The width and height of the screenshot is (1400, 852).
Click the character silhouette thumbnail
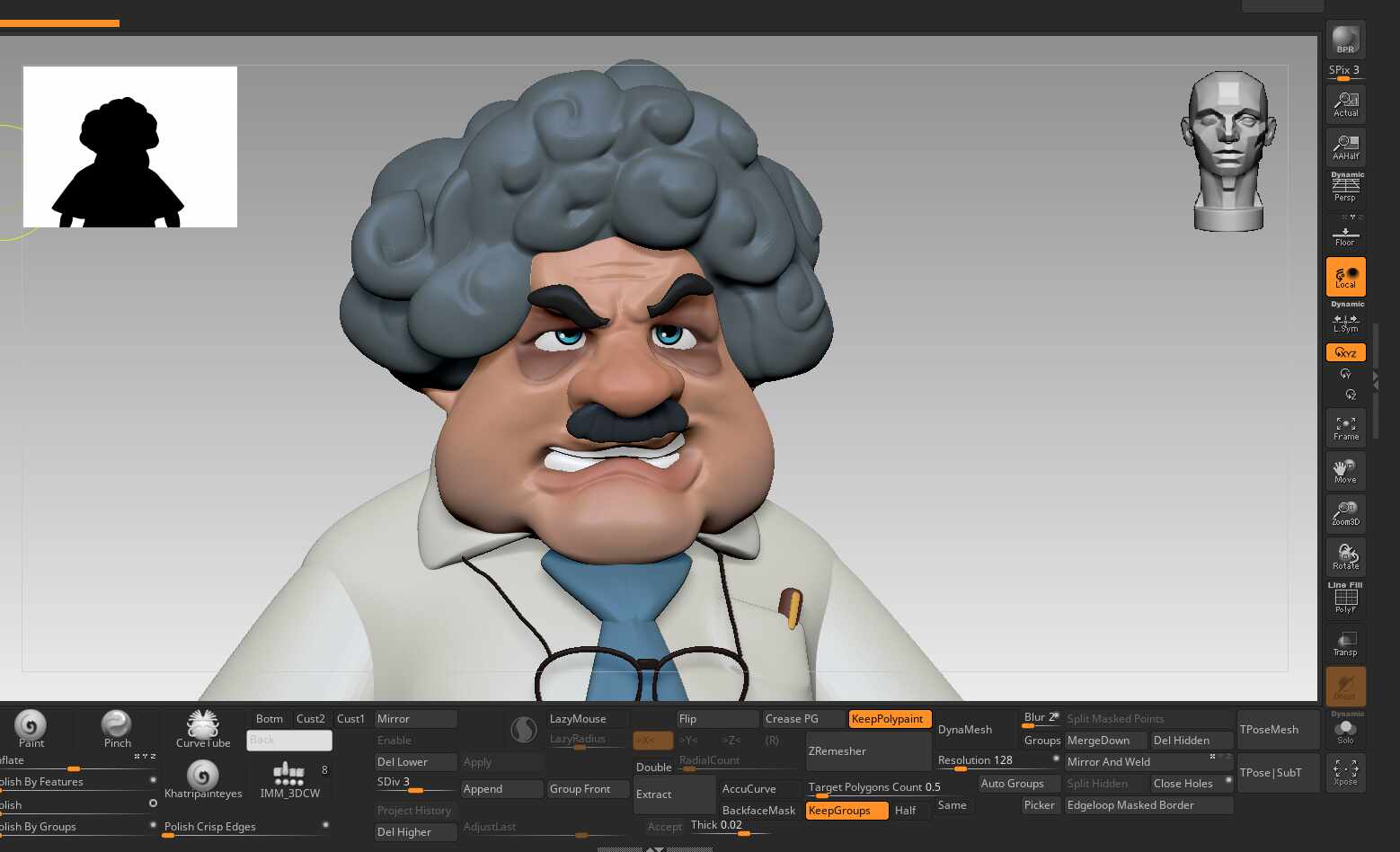coord(130,146)
